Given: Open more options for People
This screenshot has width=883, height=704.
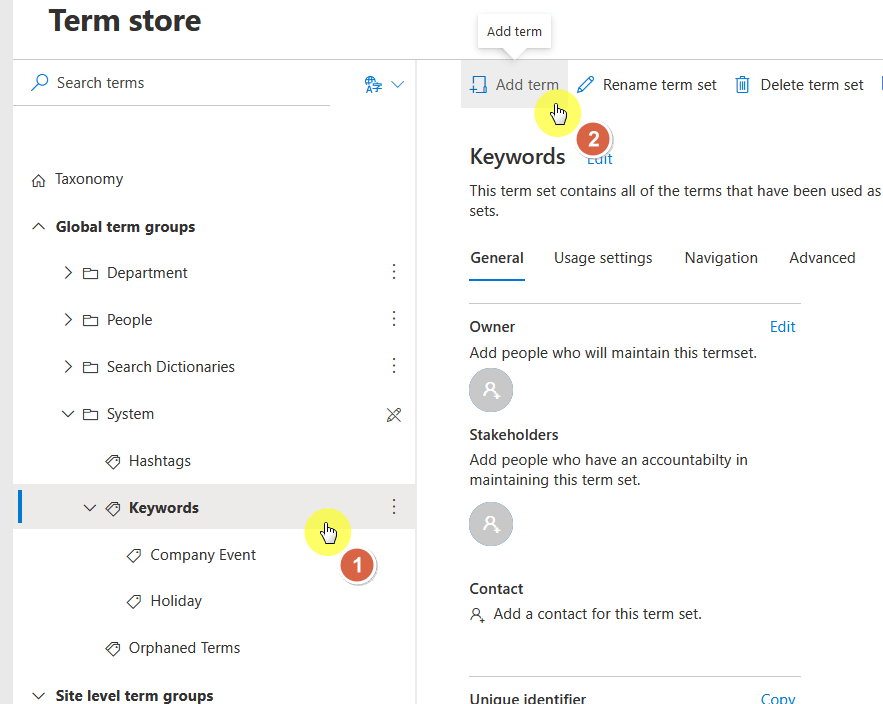Looking at the screenshot, I should pyautogui.click(x=394, y=319).
